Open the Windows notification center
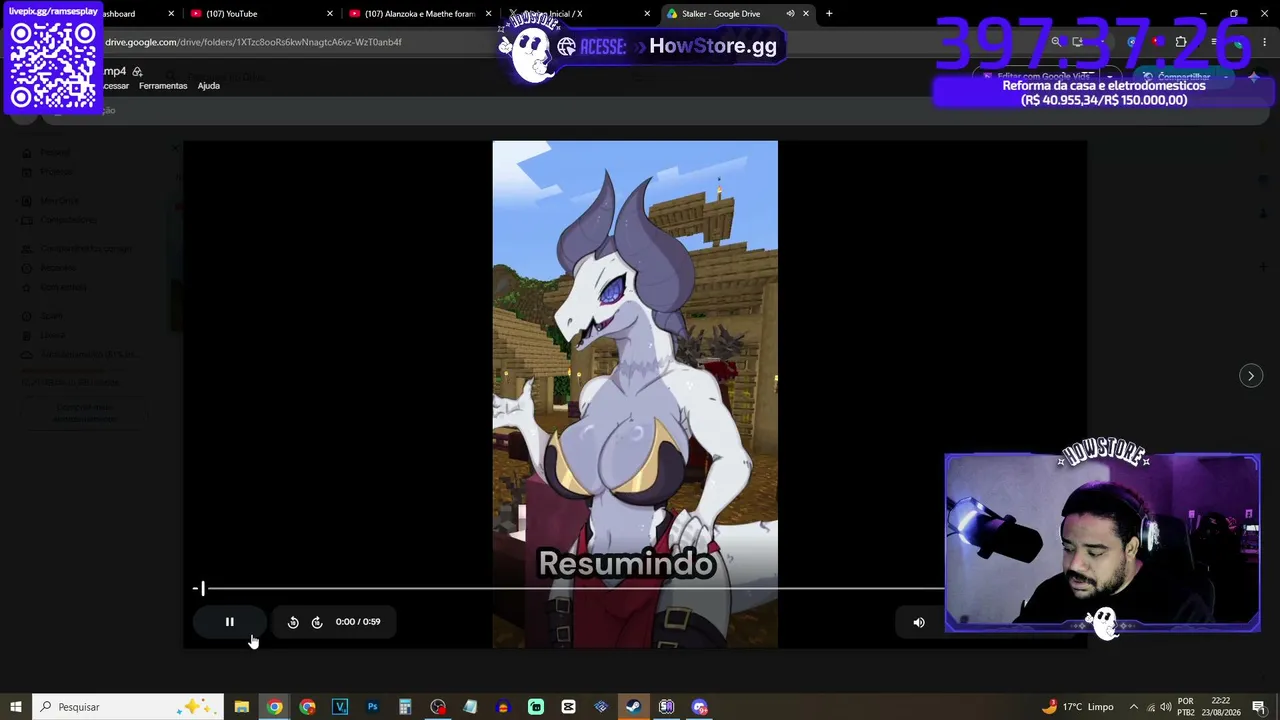1280x720 pixels. (x=1259, y=707)
